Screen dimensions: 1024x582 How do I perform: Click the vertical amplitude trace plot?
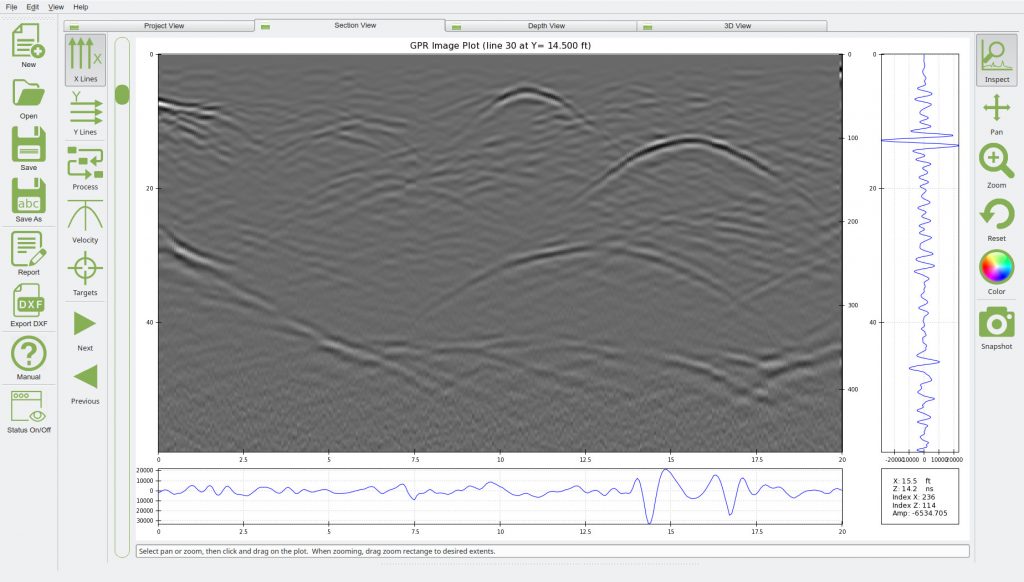[x=920, y=253]
